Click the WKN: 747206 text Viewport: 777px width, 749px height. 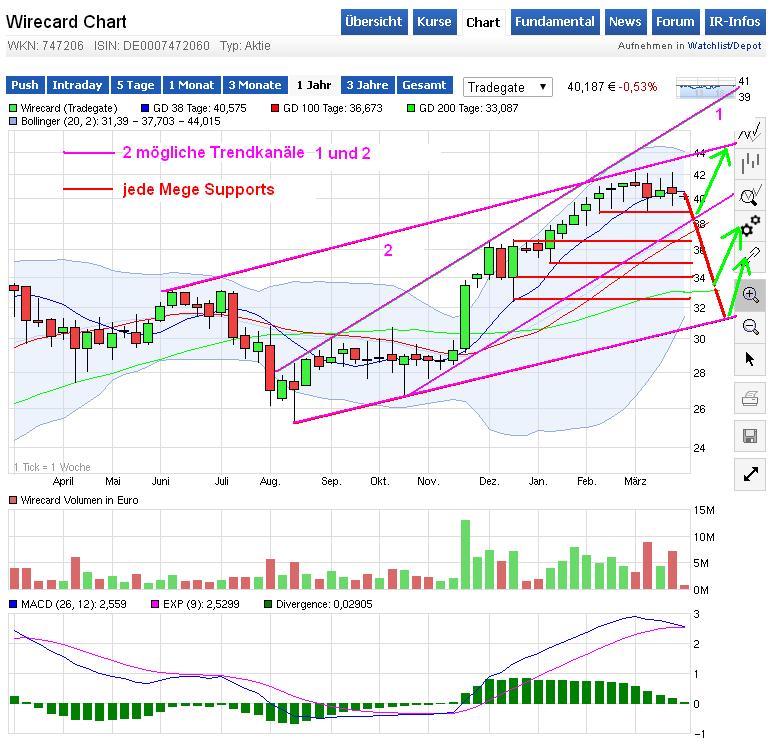pyautogui.click(x=46, y=46)
